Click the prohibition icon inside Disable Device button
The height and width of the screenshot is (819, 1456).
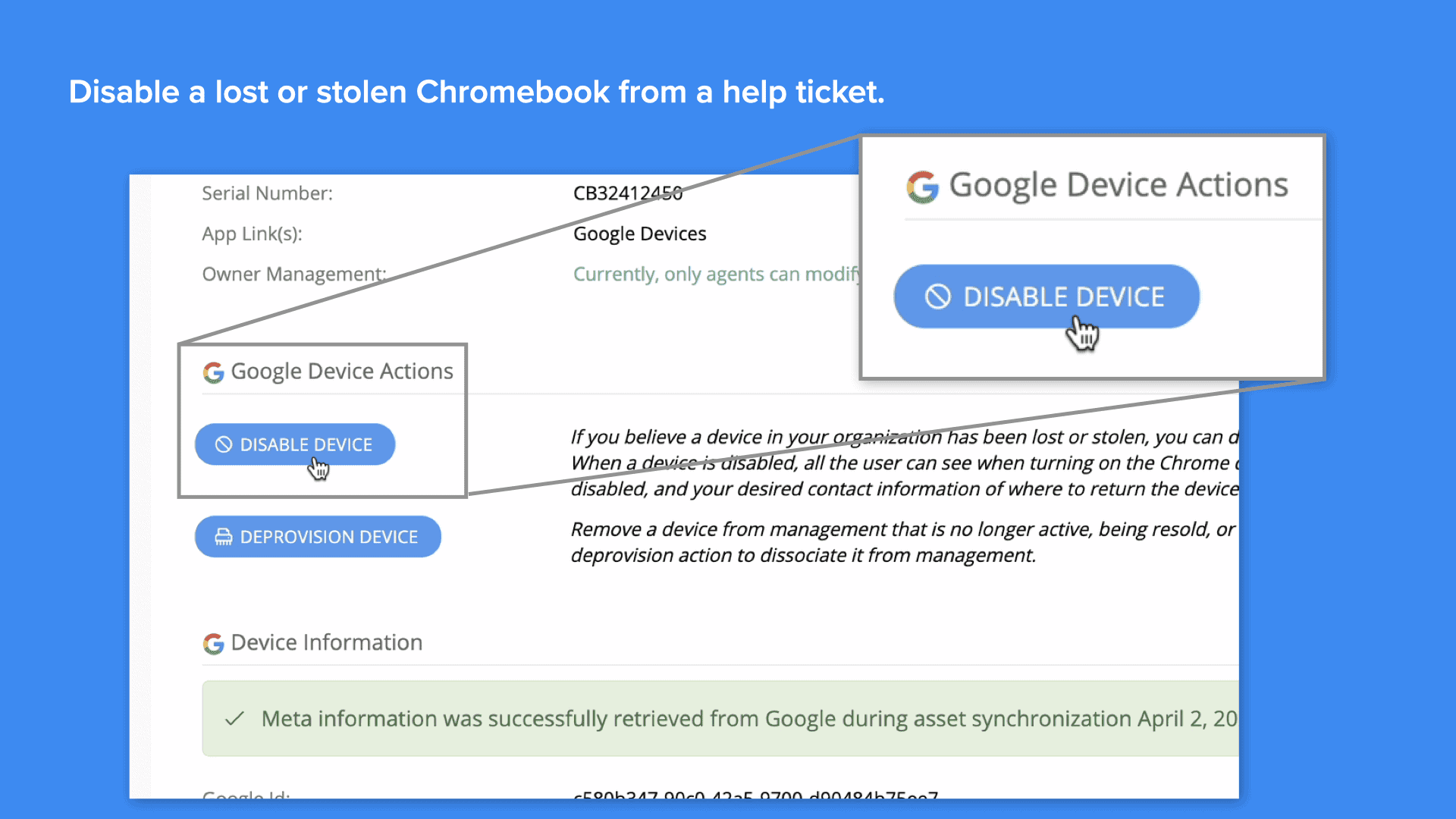pos(223,444)
